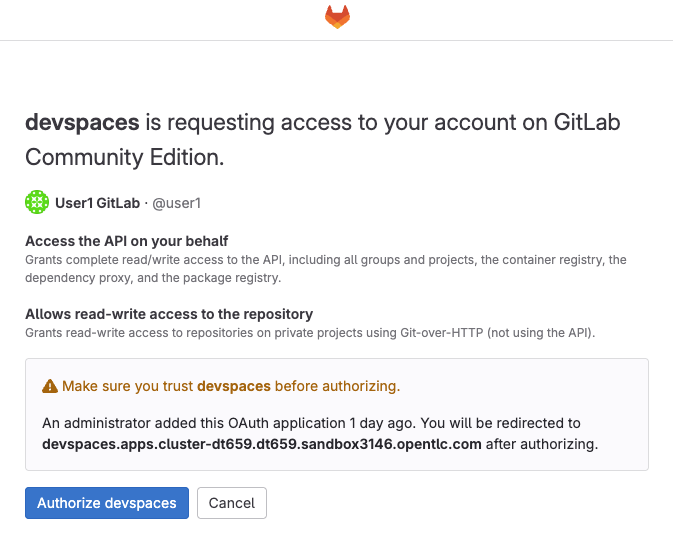Click the Git-over-HTTP description text
Image resolution: width=673 pixels, height=540 pixels.
tap(310, 333)
